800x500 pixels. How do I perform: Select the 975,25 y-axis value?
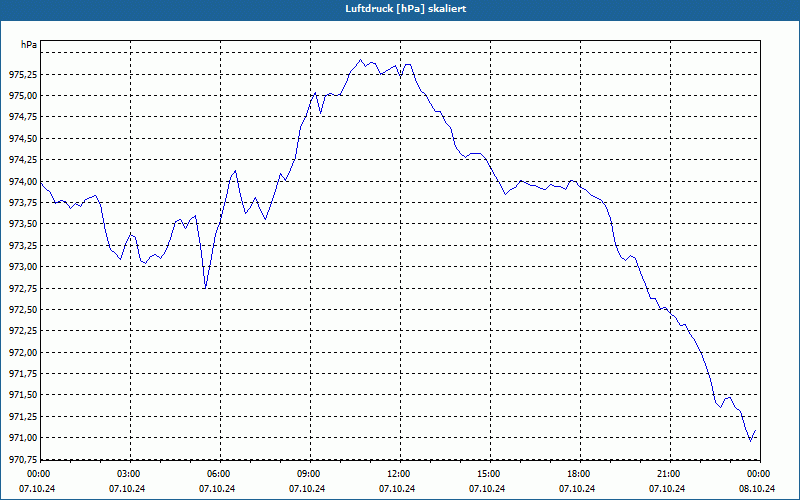[x=23, y=74]
